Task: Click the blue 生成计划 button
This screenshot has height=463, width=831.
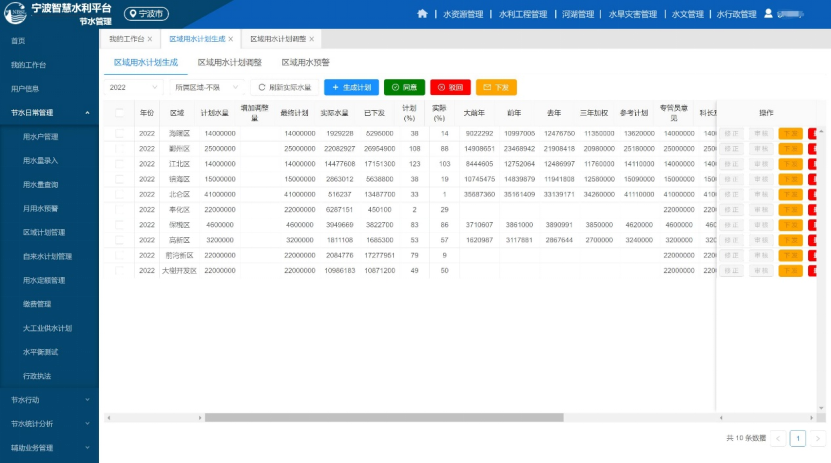Action: (x=351, y=87)
